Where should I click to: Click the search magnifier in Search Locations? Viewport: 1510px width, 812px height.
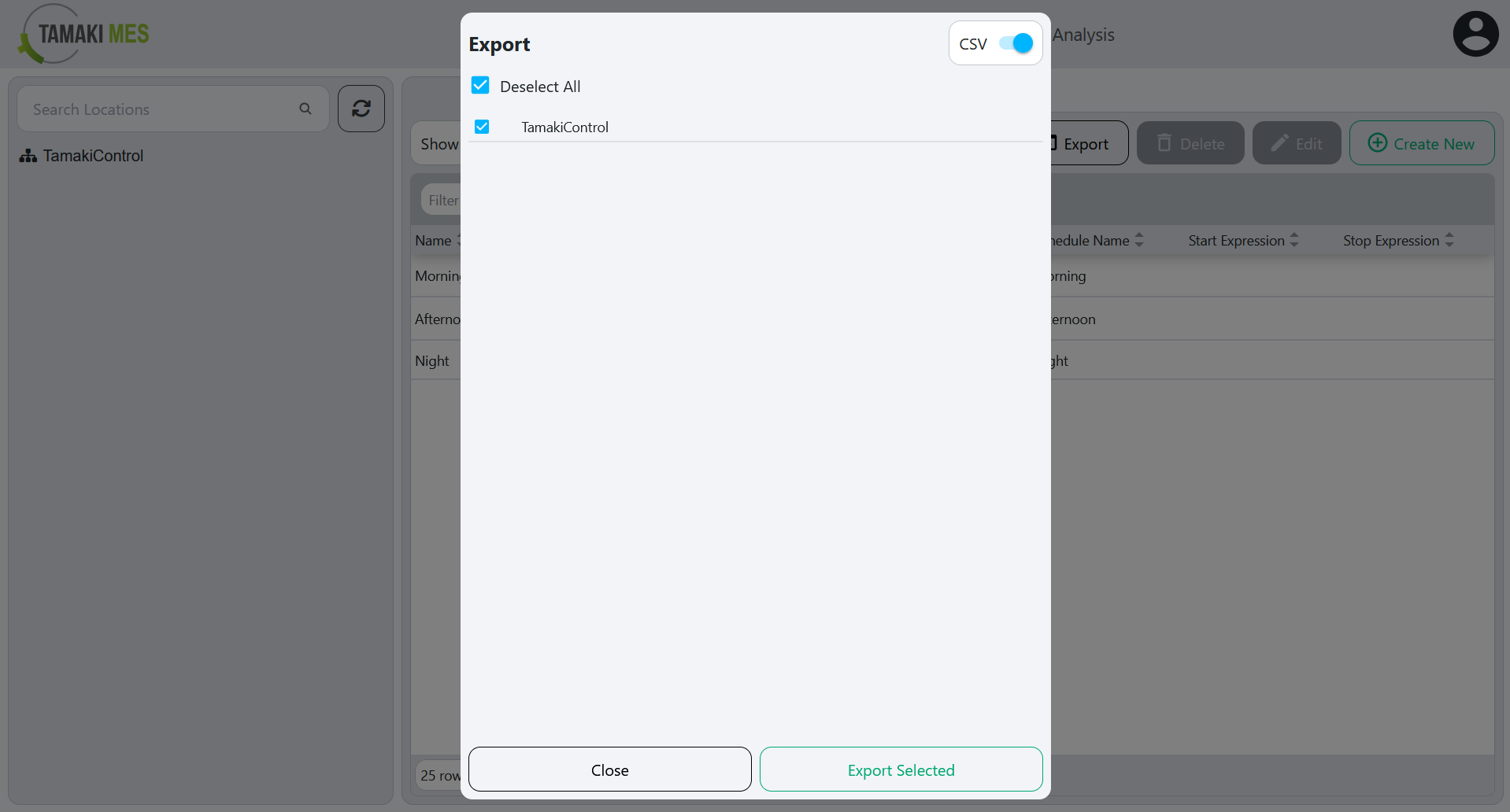click(x=305, y=109)
